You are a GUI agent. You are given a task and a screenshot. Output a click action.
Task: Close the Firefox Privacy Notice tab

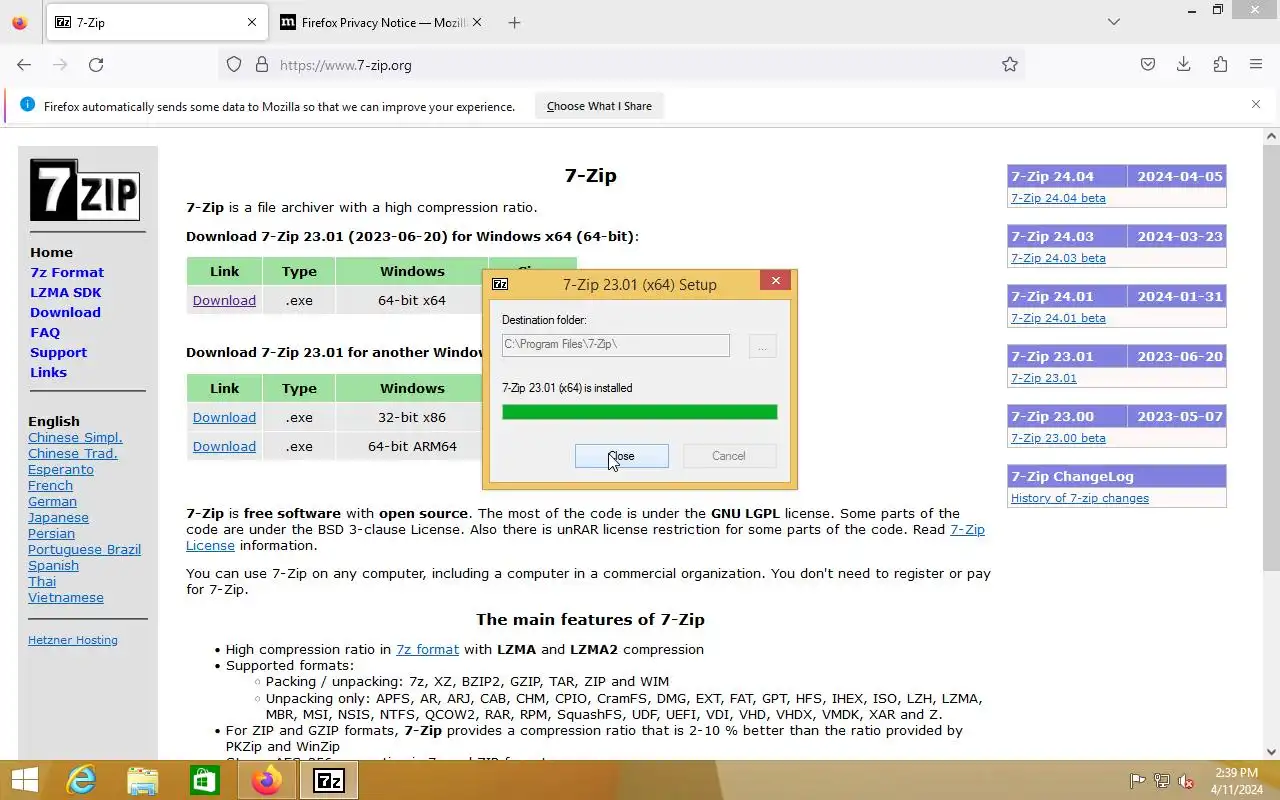coord(477,22)
